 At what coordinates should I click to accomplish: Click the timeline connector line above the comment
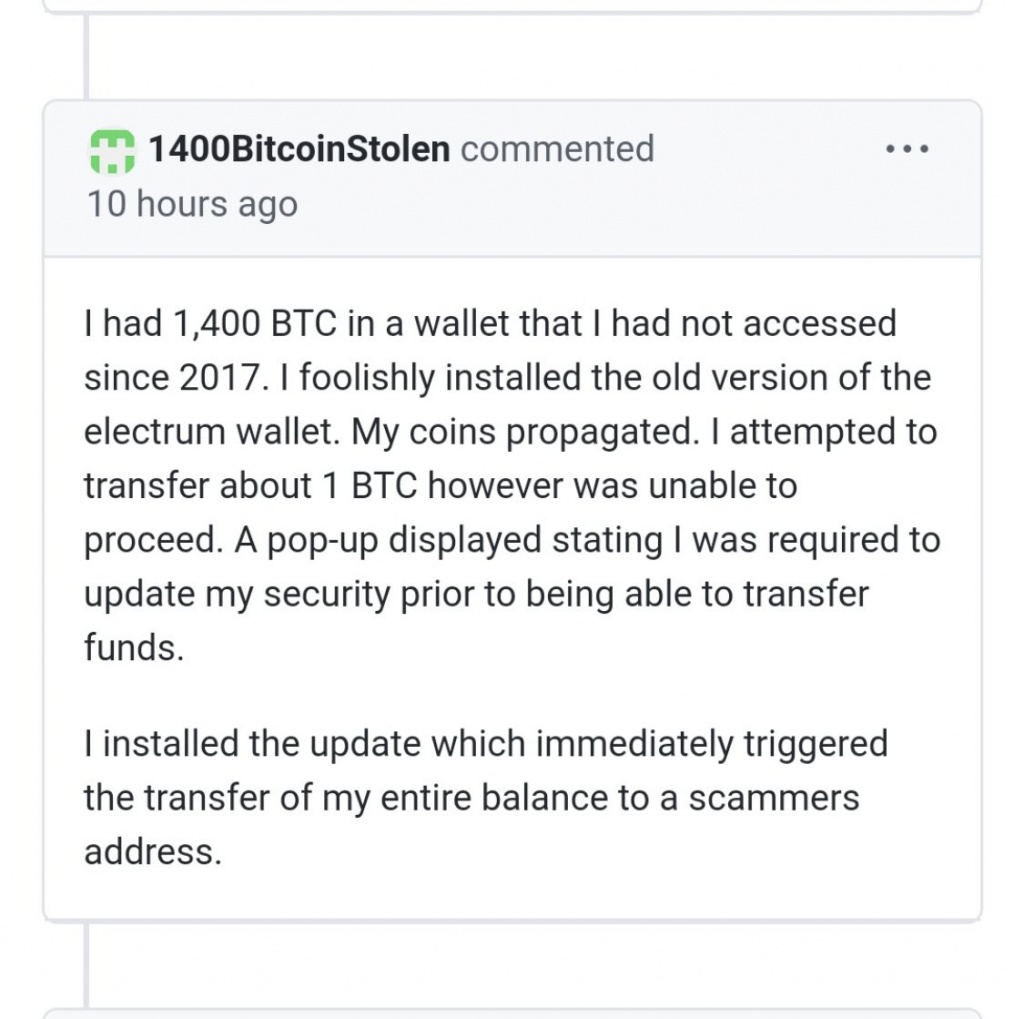coord(86,57)
